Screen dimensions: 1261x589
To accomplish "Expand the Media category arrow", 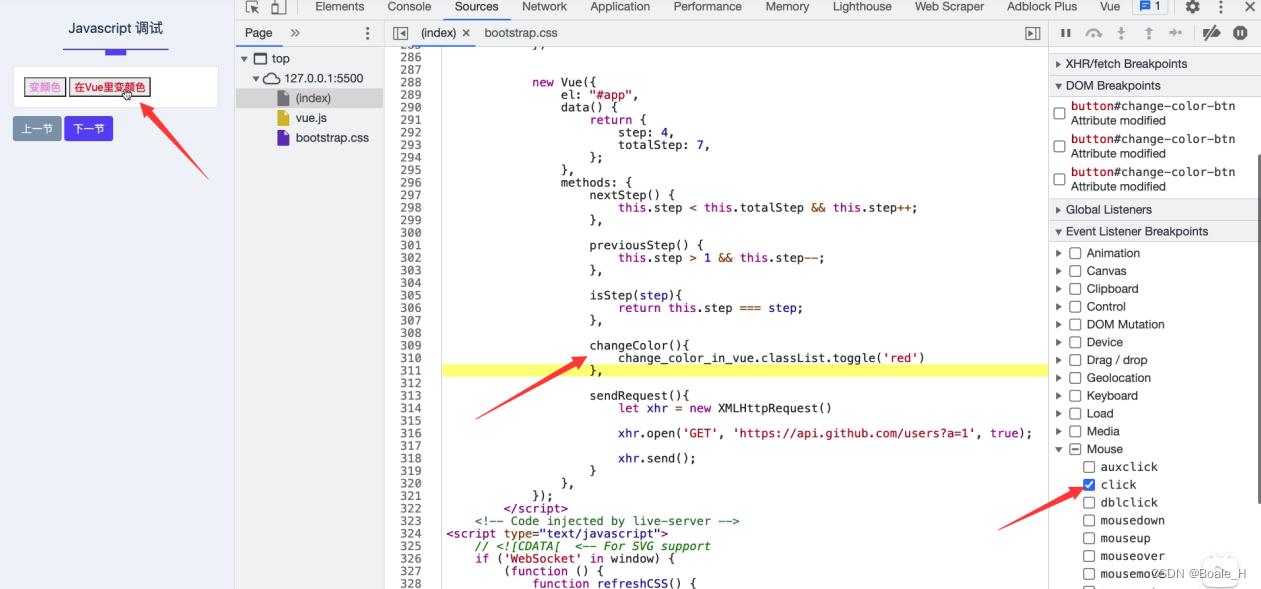I will pos(1059,431).
